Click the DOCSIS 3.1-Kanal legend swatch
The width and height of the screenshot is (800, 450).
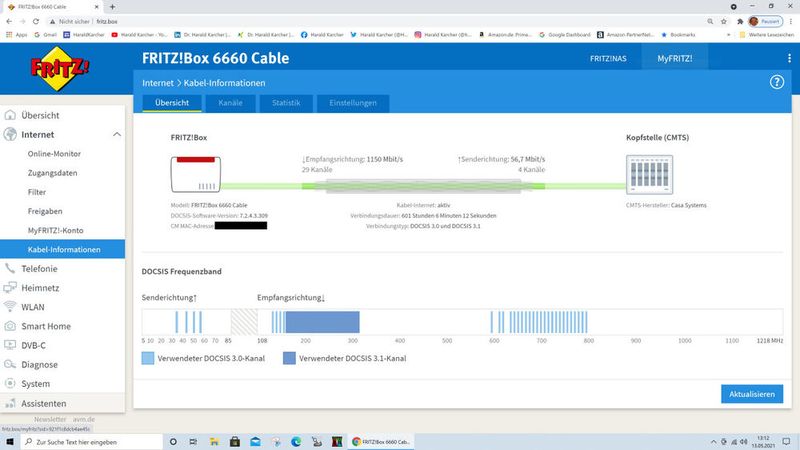(x=289, y=358)
